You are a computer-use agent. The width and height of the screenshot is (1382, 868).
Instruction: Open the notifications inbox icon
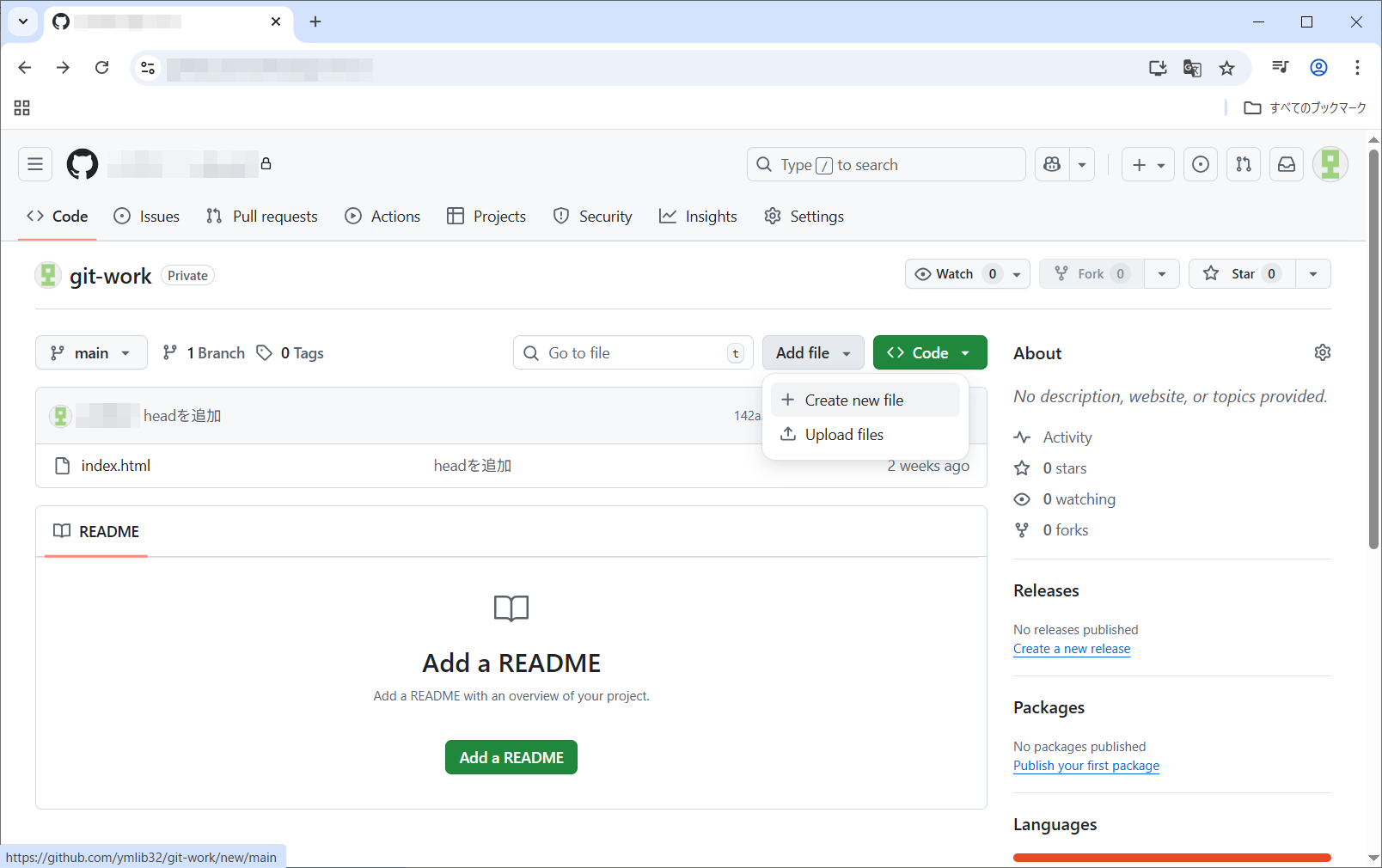pos(1287,164)
